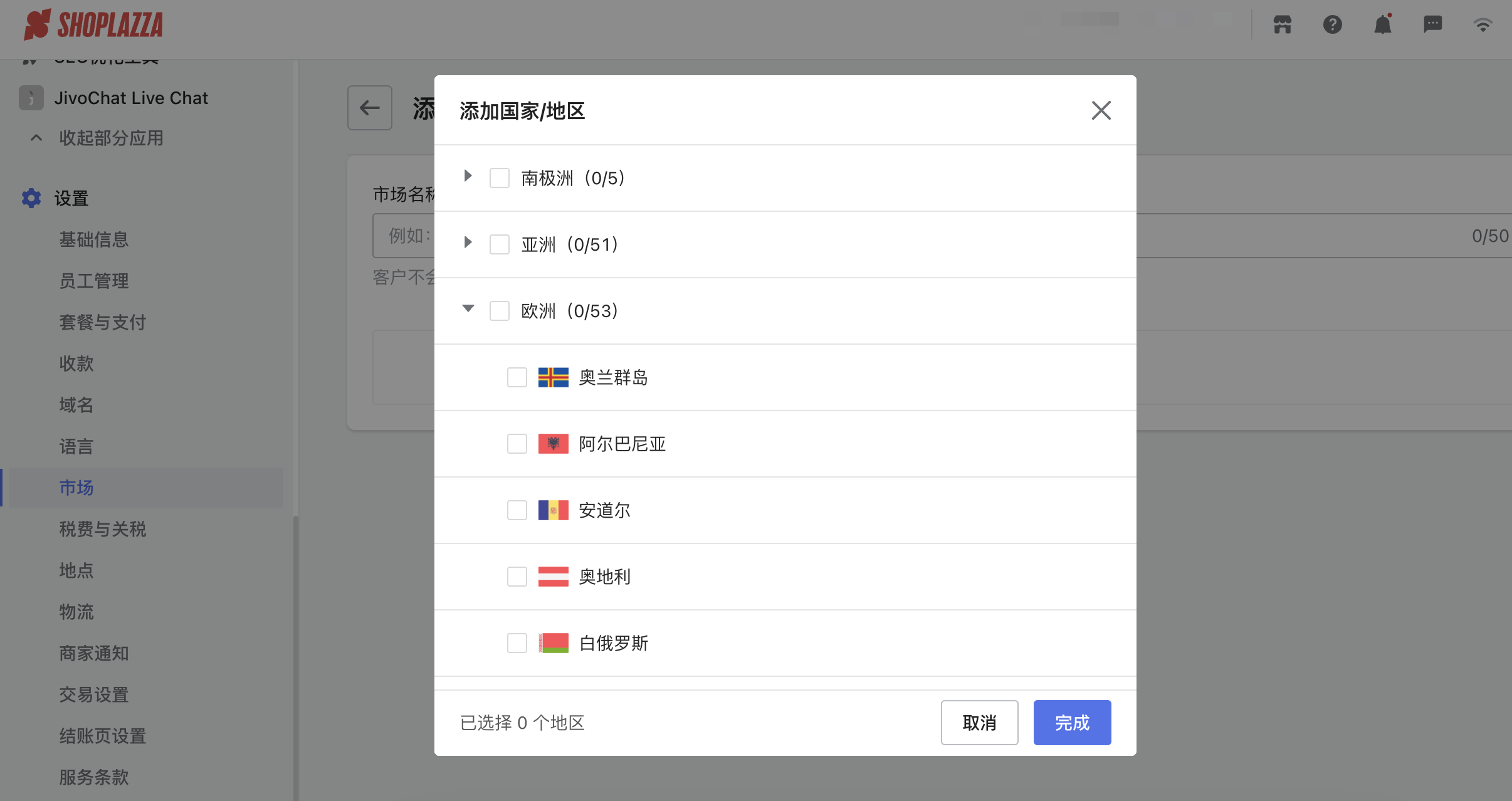This screenshot has width=1512, height=801.
Task: Click the back arrow on the market page
Action: (369, 108)
